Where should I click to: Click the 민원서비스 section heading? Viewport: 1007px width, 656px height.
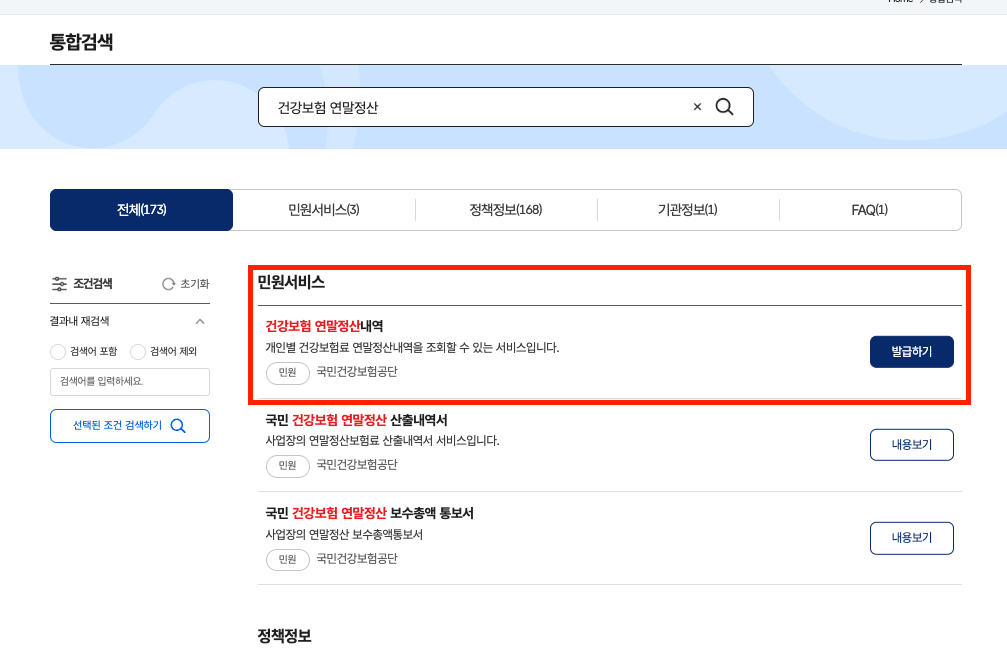pos(291,282)
